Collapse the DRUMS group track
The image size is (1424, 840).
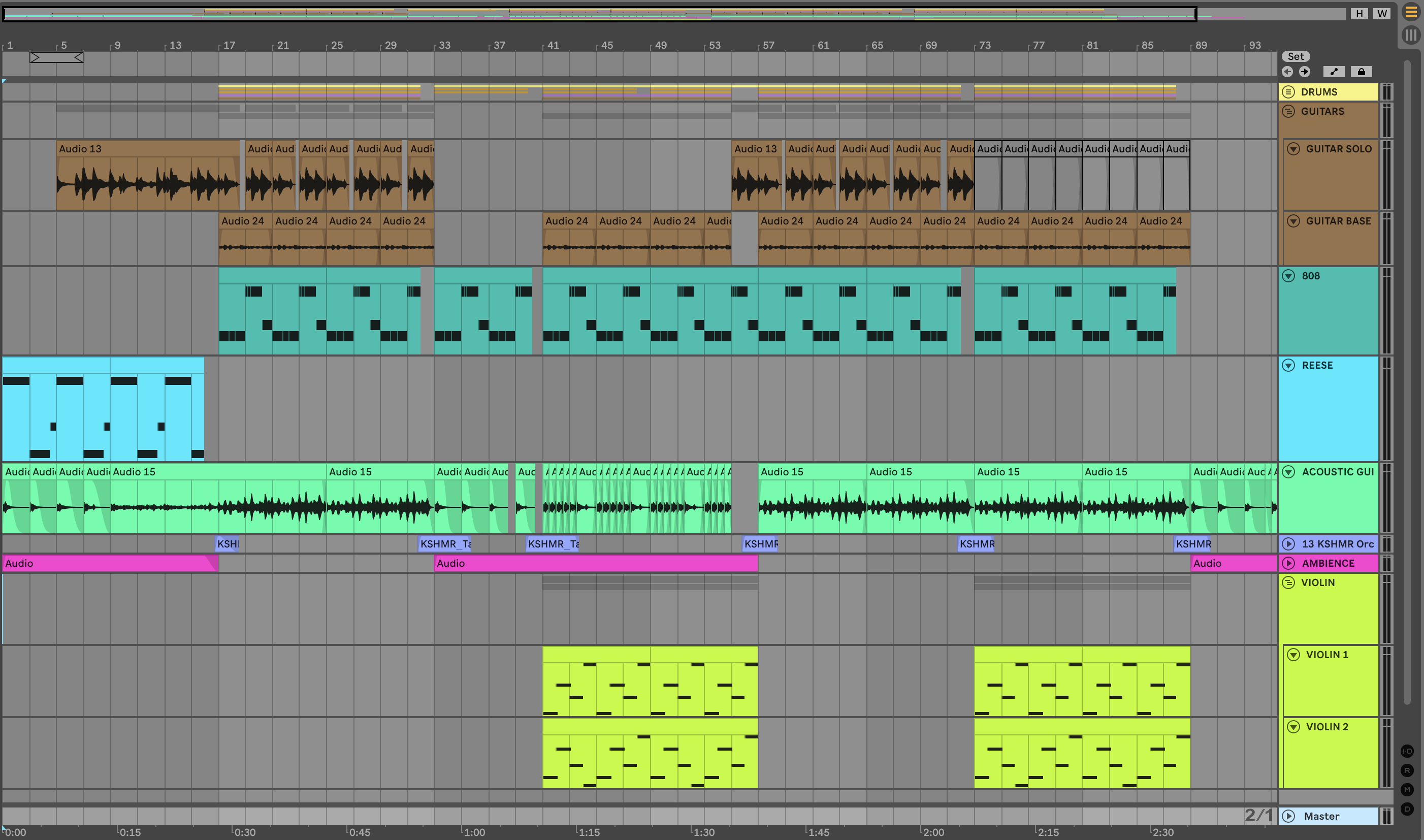pos(1288,92)
